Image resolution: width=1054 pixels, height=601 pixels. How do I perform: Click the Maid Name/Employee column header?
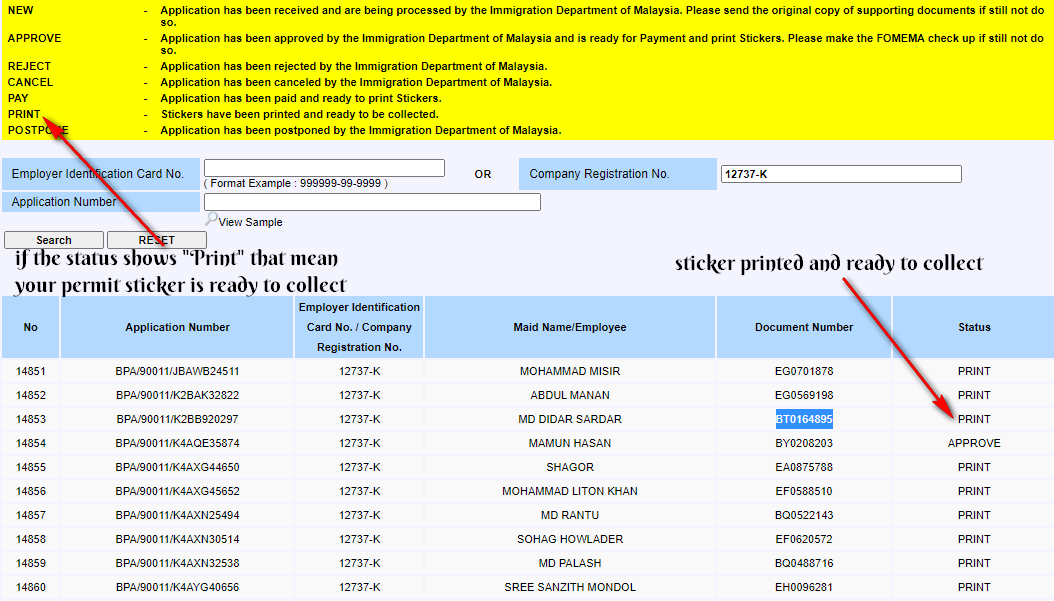click(x=570, y=327)
